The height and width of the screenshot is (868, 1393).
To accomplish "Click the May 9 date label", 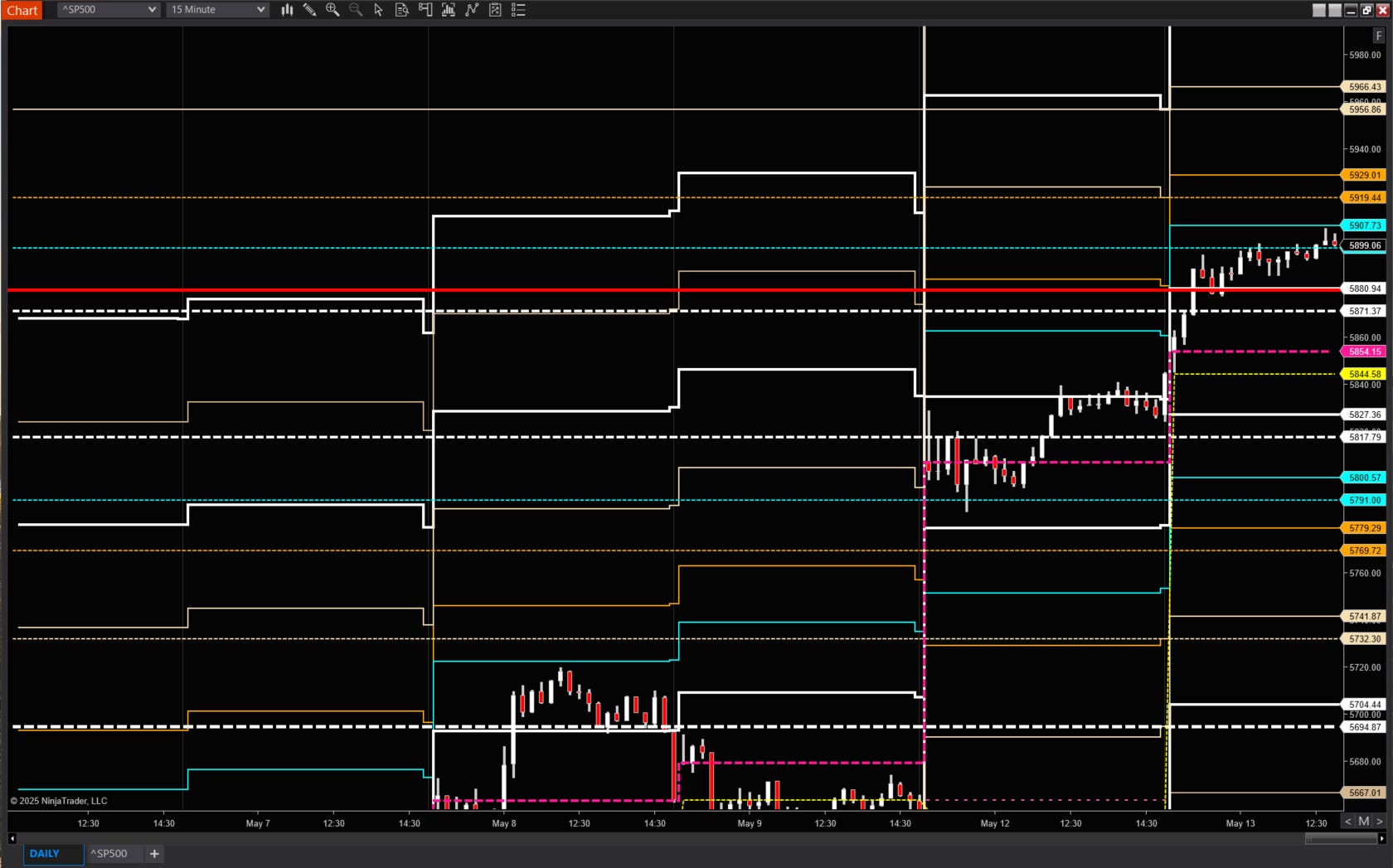I will pos(750,823).
